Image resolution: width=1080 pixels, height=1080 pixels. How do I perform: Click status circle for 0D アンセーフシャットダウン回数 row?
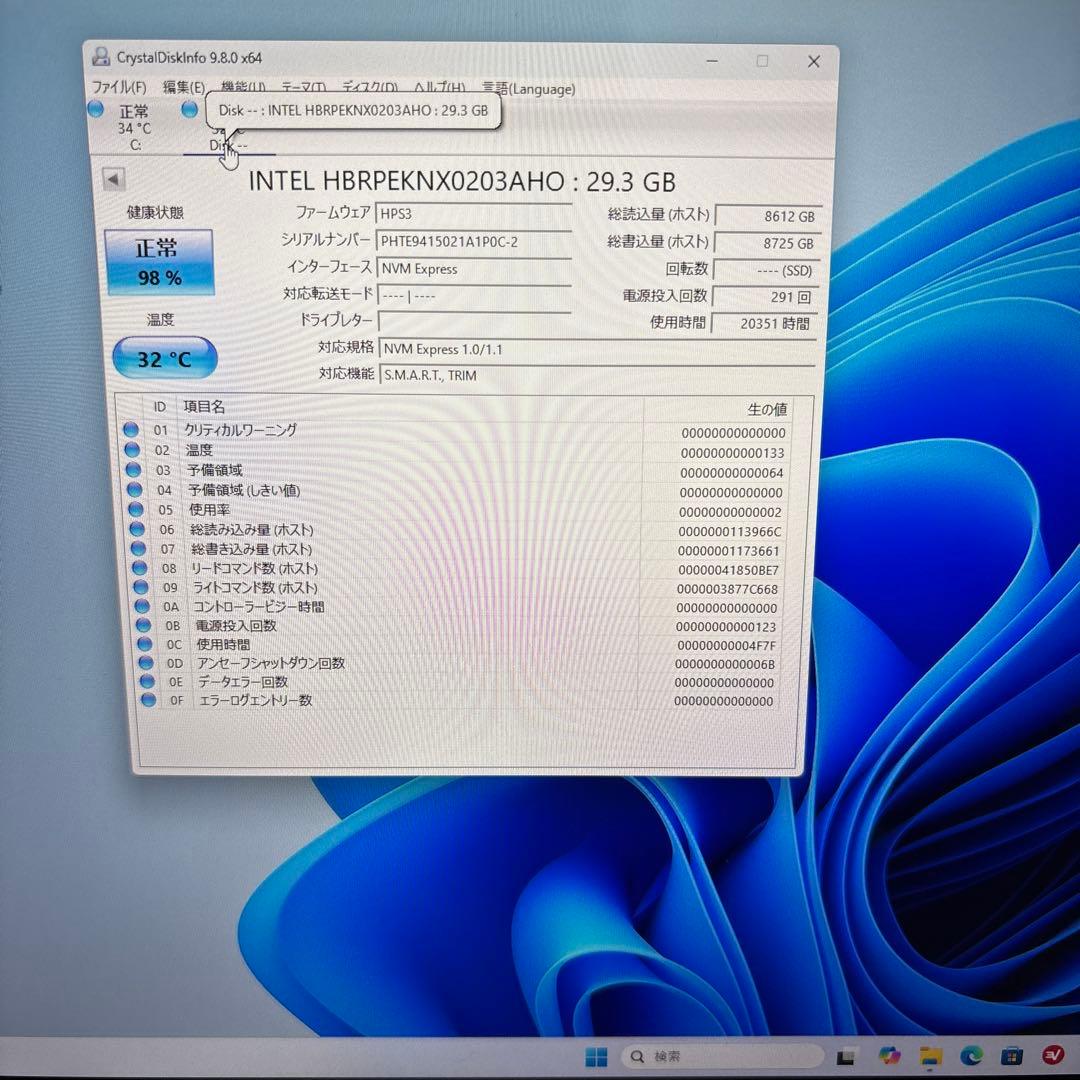pyautogui.click(x=146, y=663)
